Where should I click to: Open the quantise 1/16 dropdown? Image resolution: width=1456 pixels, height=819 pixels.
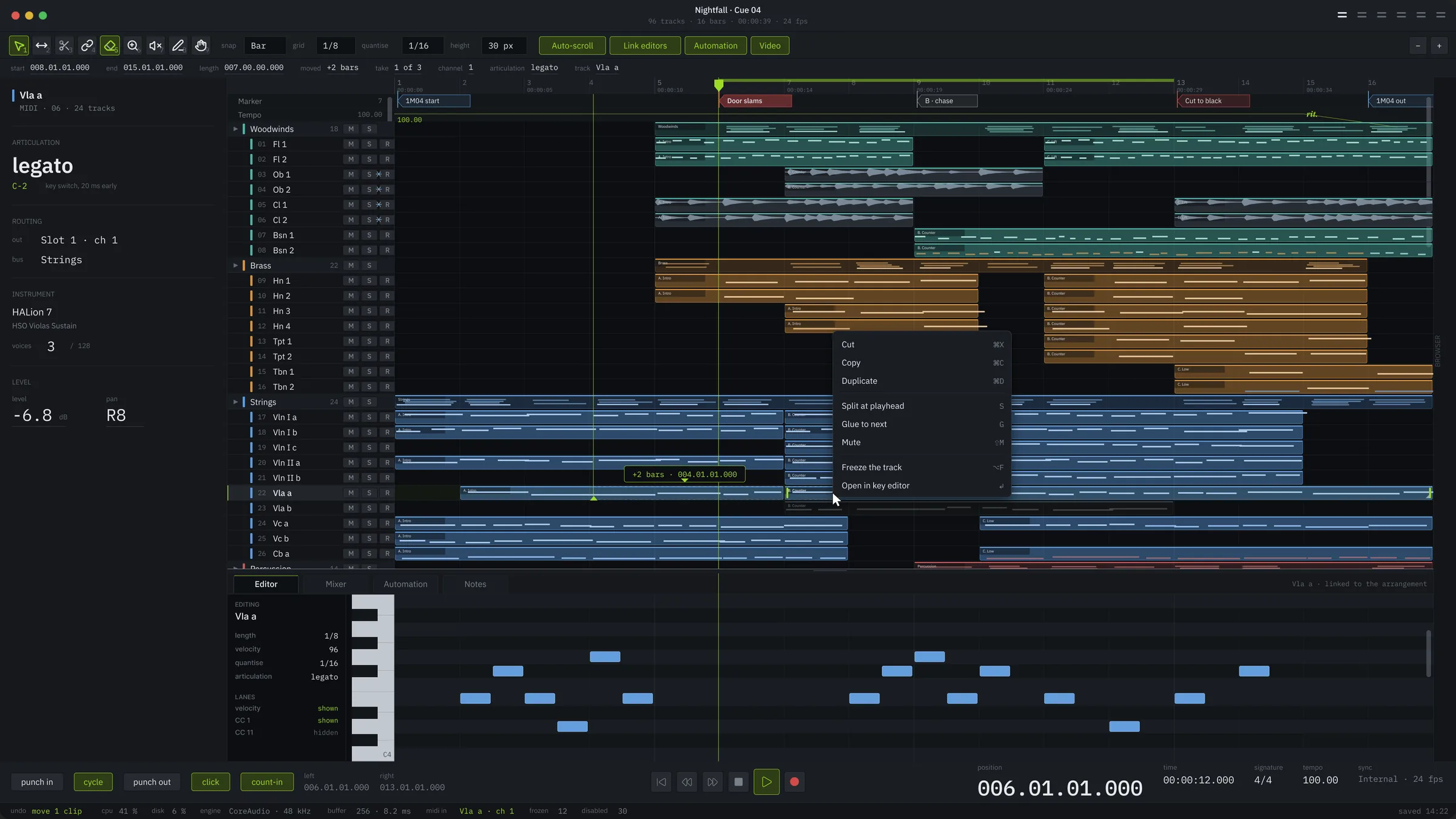coord(422,45)
